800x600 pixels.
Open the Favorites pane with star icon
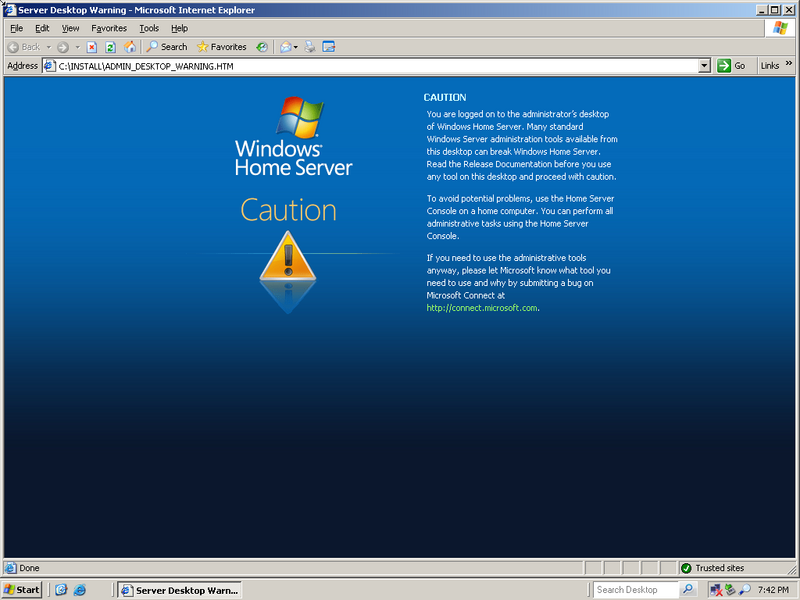(x=221, y=47)
